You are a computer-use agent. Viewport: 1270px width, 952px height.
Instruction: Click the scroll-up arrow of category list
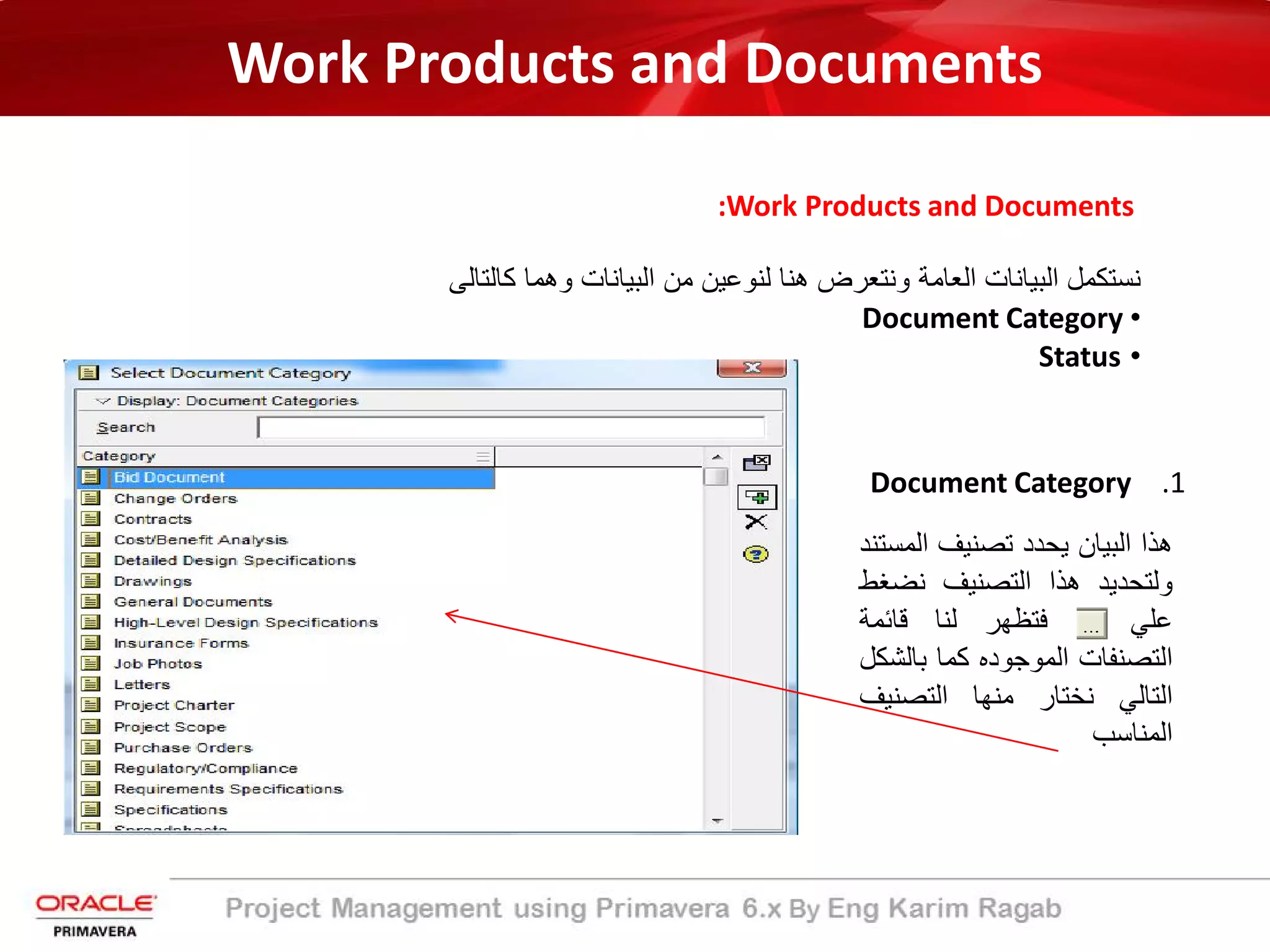(717, 457)
